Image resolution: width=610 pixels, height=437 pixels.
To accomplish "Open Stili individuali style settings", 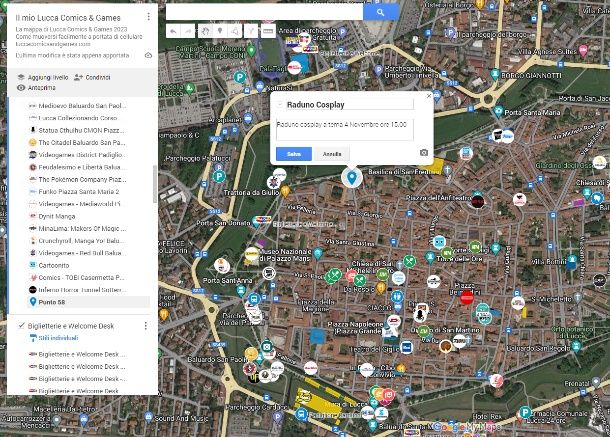I will [x=54, y=338].
